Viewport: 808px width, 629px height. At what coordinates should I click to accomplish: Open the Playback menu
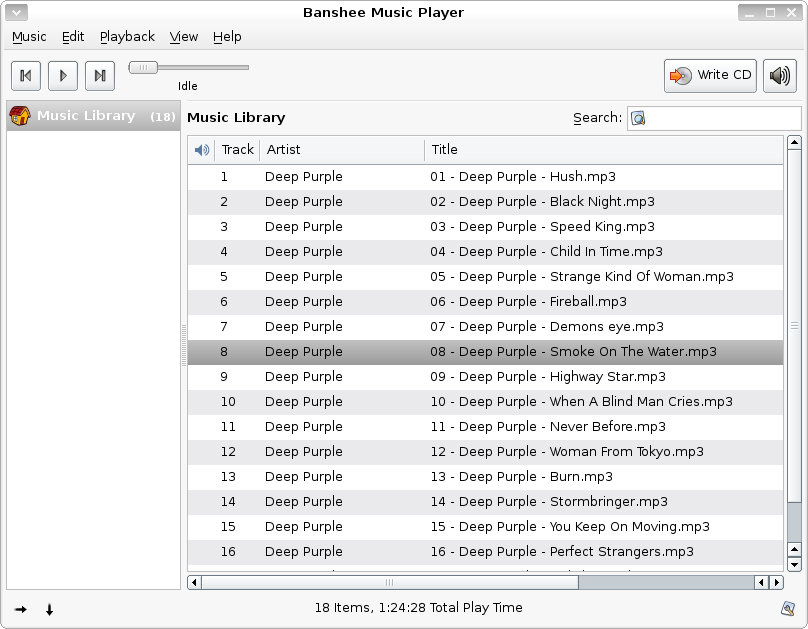pyautogui.click(x=127, y=37)
